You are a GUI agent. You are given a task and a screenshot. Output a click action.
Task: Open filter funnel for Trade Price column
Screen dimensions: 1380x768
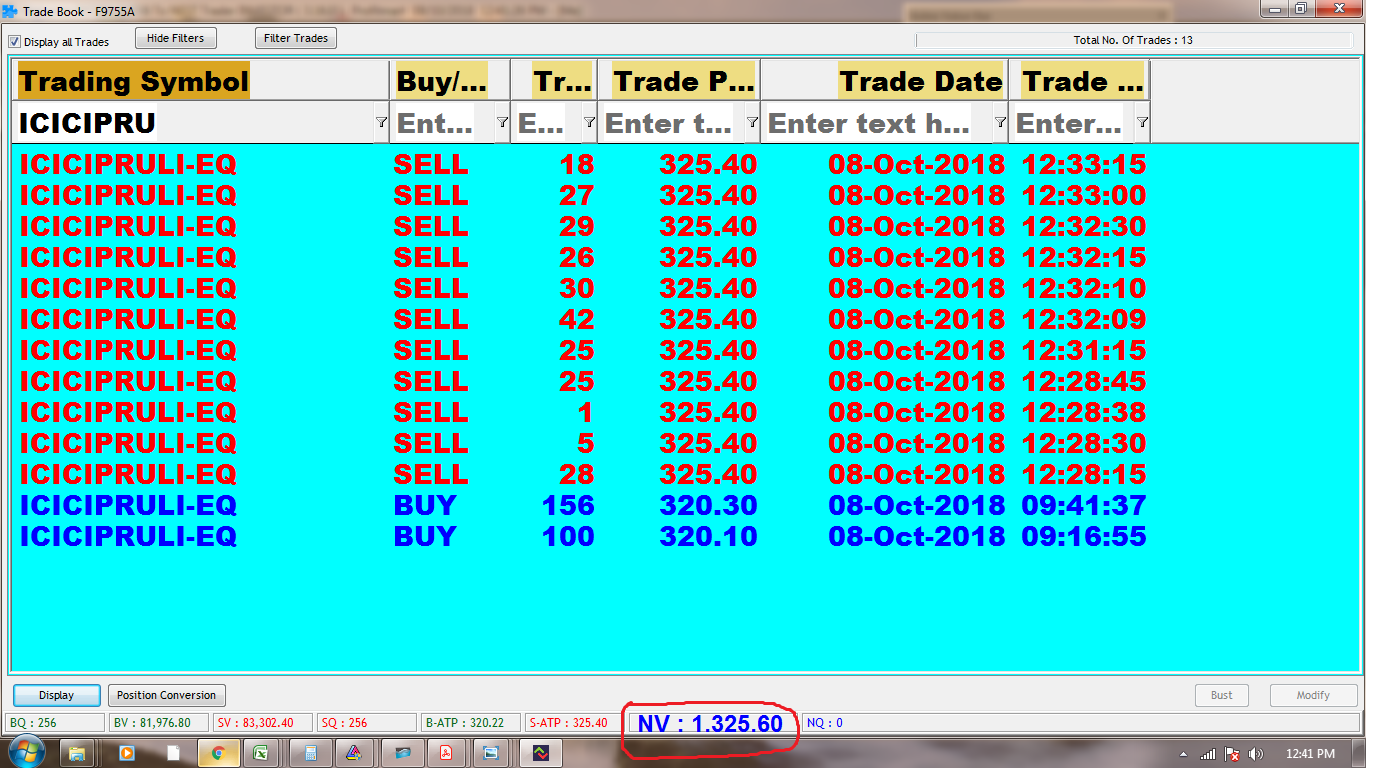[x=752, y=122]
